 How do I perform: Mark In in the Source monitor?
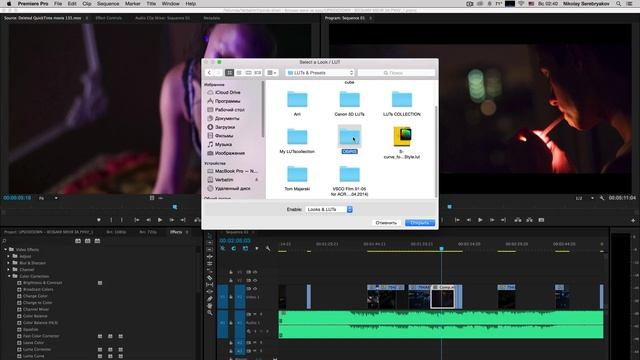click(x=111, y=220)
